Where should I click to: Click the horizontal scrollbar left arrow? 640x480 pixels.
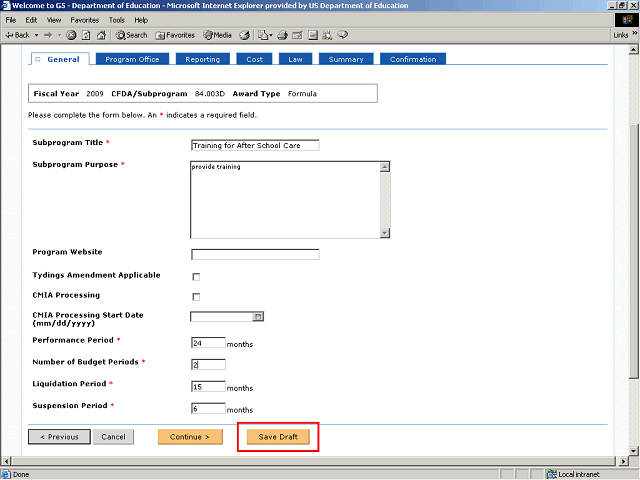6,461
